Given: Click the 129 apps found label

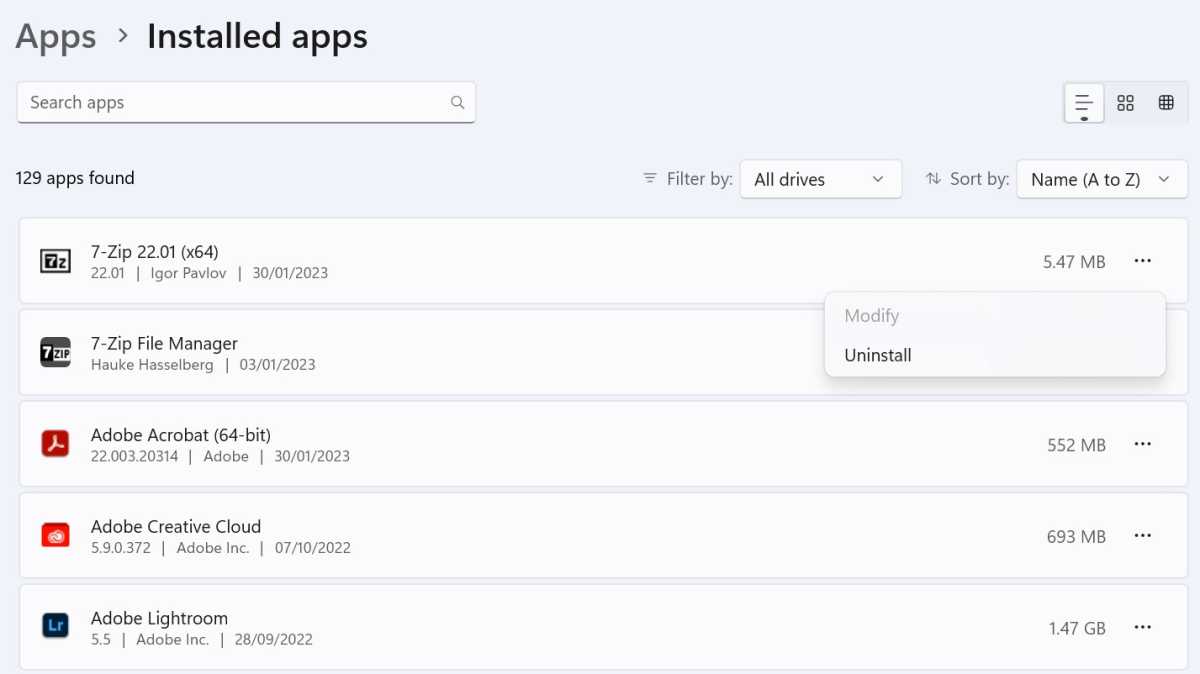Looking at the screenshot, I should click(75, 178).
